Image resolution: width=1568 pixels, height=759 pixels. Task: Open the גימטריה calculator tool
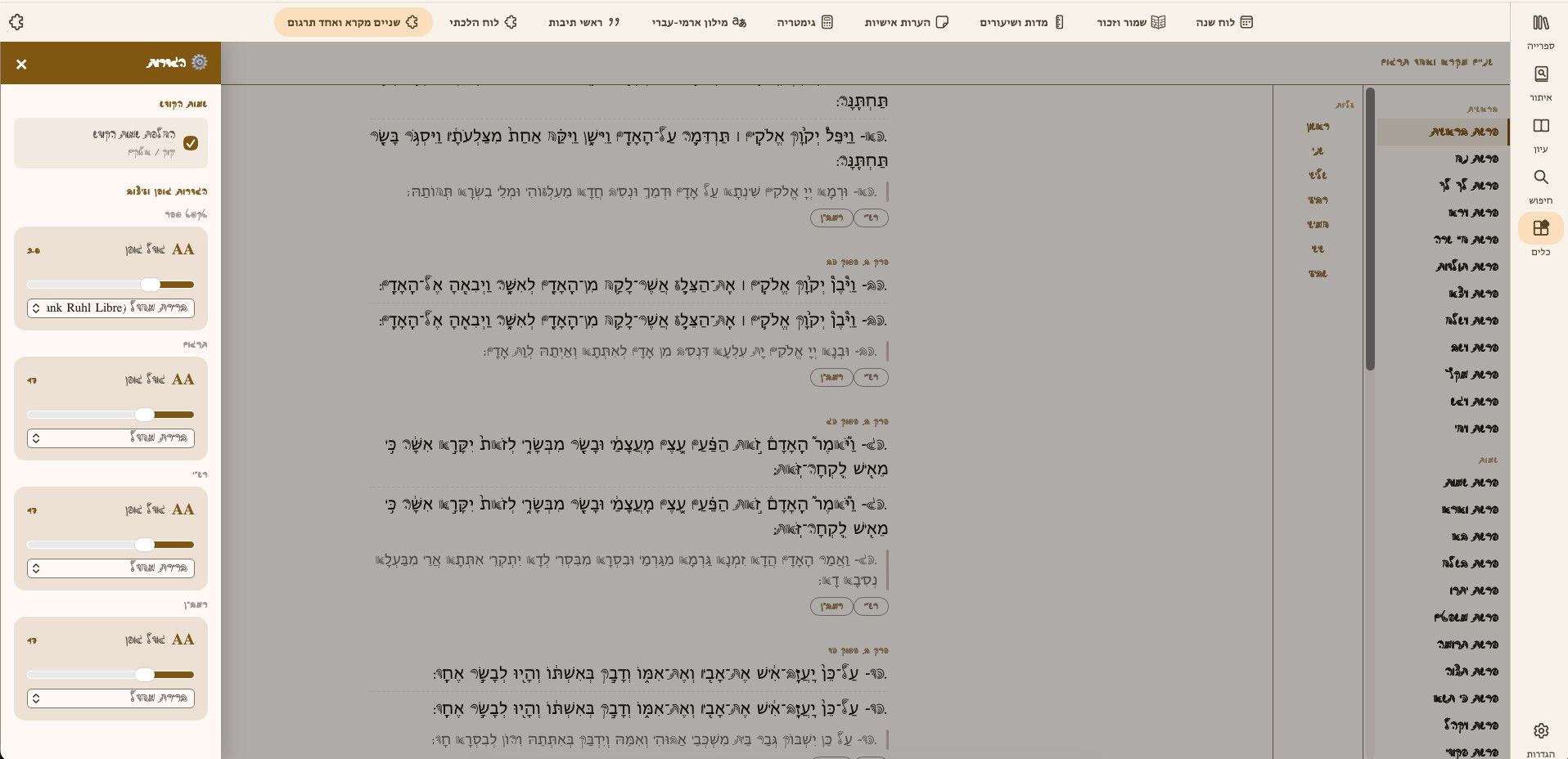tap(804, 22)
